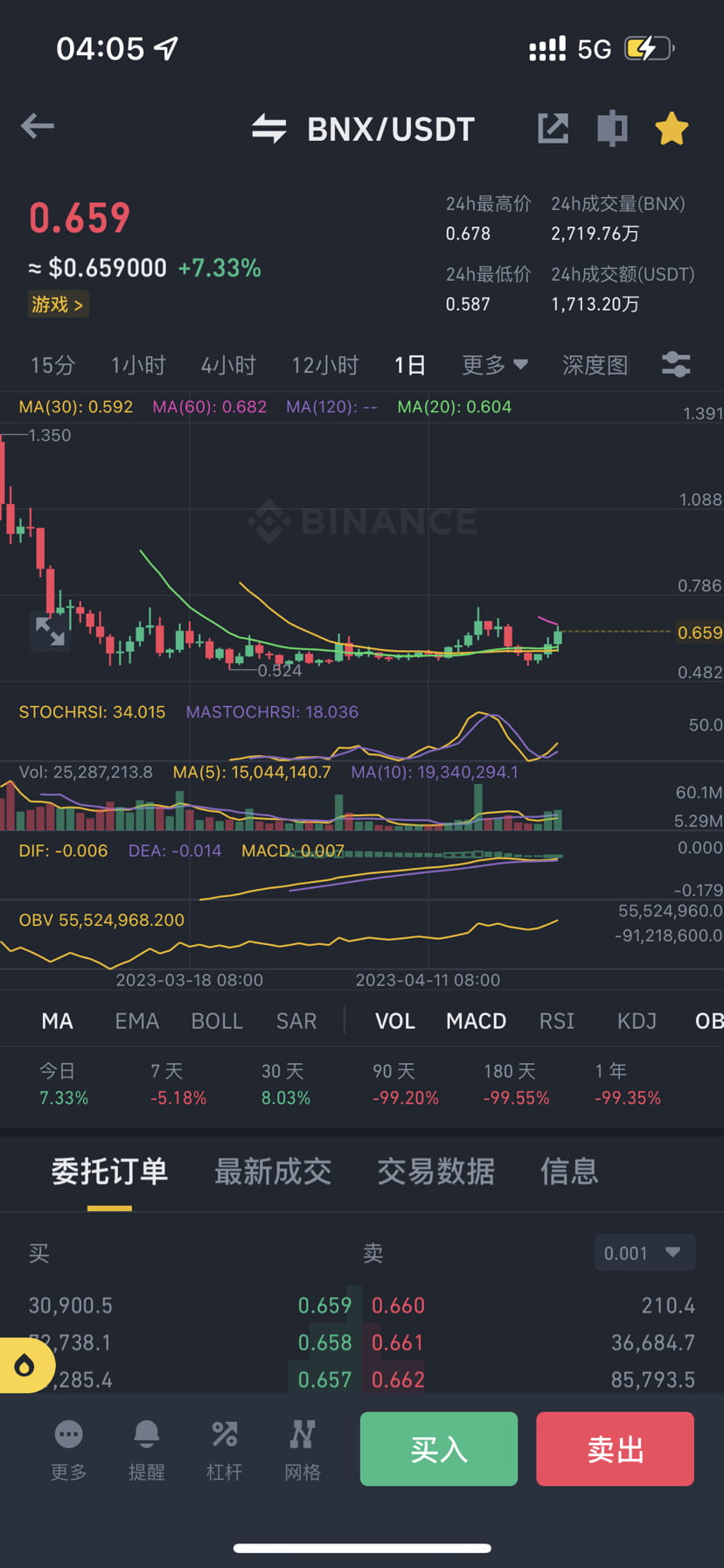Tap the large red 0.659 price
Viewport: 724px width, 1568px height.
tap(80, 218)
